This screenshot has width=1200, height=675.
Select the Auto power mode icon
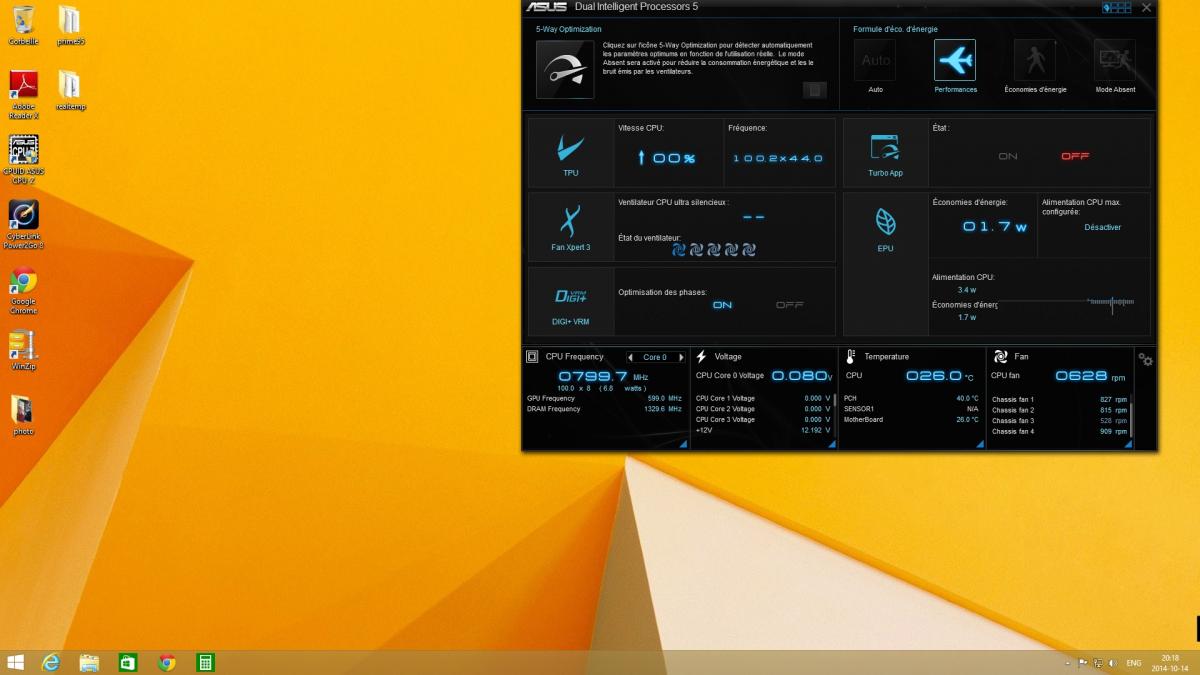(875, 60)
